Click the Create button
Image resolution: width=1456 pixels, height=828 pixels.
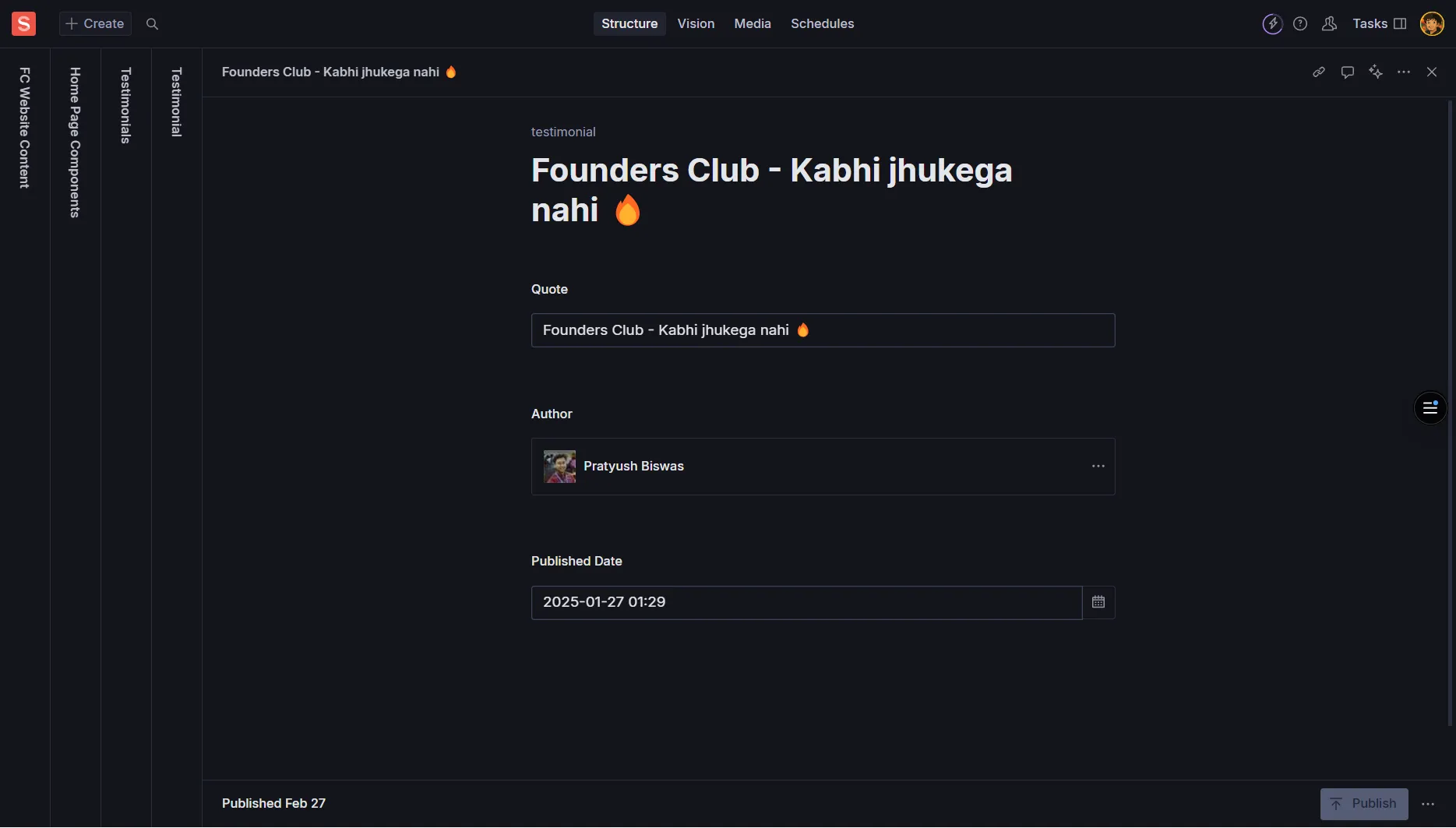[x=95, y=24]
